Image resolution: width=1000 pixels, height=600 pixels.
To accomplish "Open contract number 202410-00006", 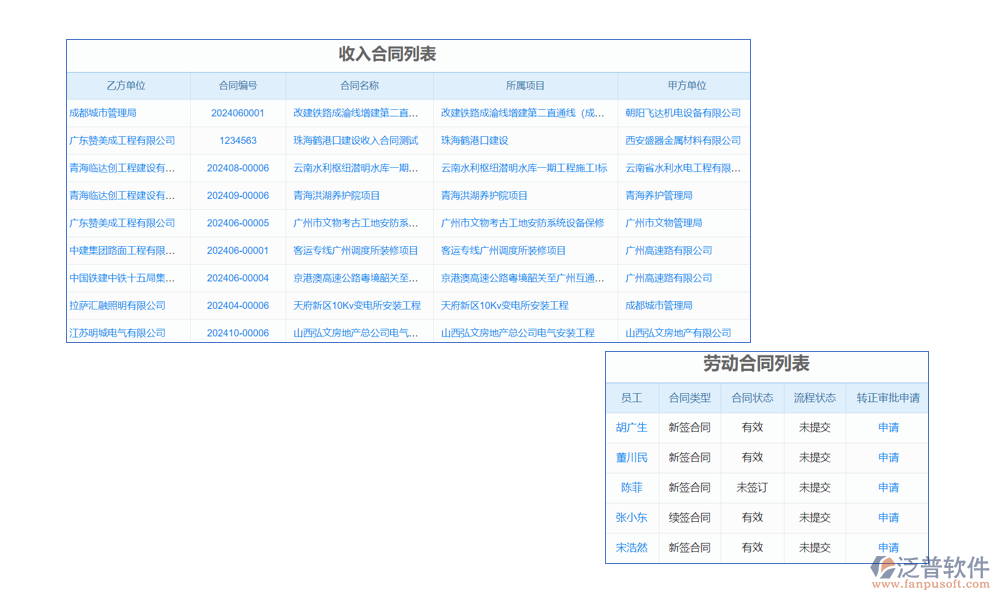I will [238, 333].
